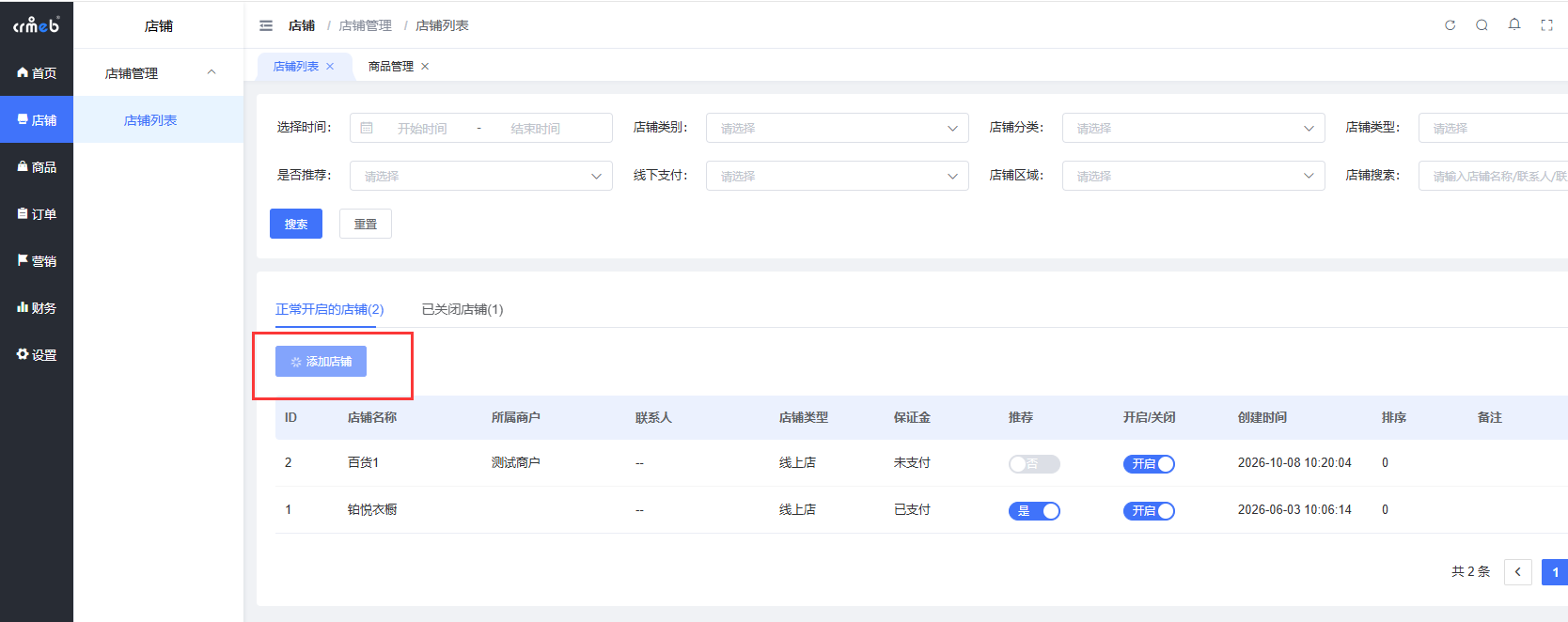Open the 店铺区域 dropdown
Image resolution: width=1568 pixels, height=622 pixels.
[x=1194, y=176]
